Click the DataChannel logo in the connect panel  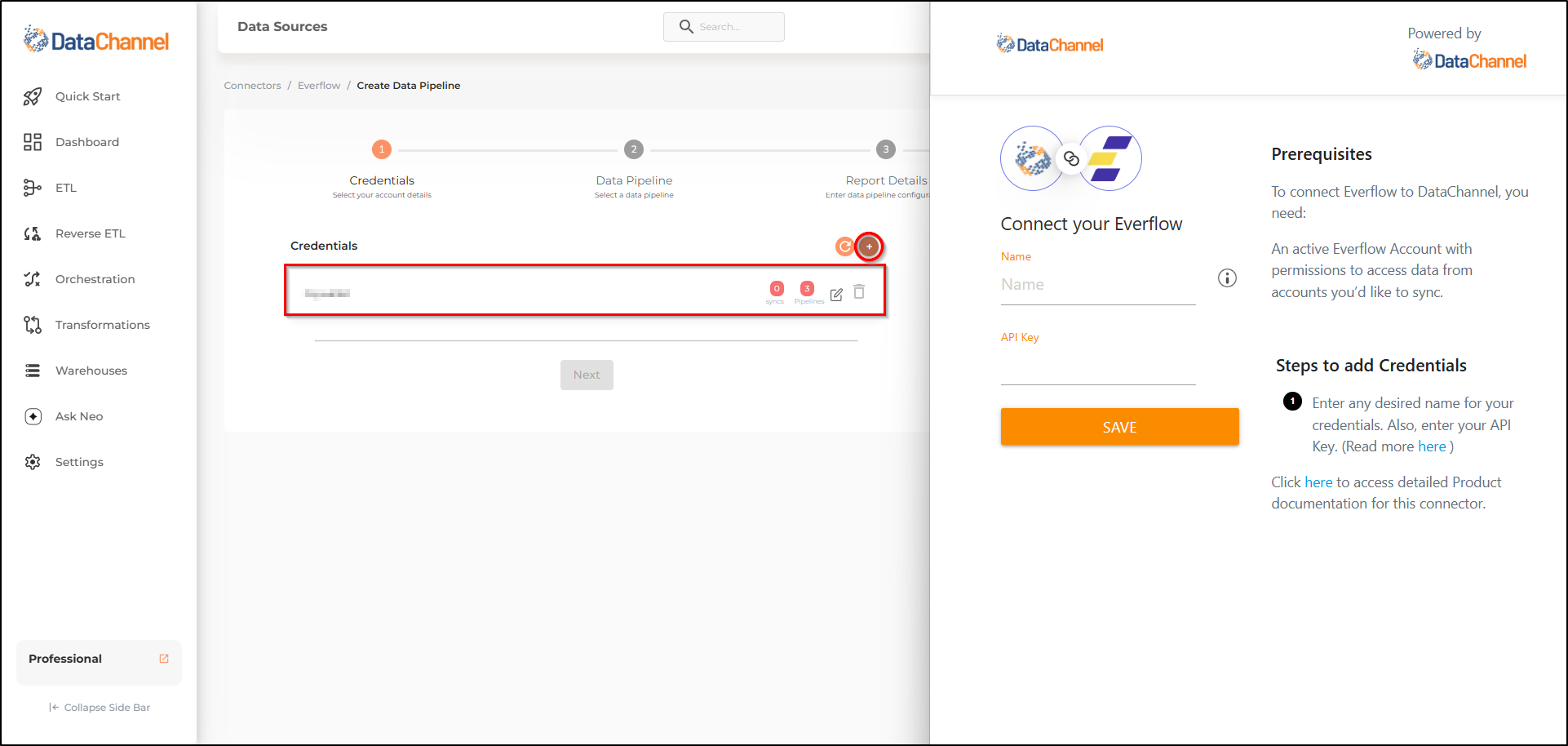[x=1050, y=44]
